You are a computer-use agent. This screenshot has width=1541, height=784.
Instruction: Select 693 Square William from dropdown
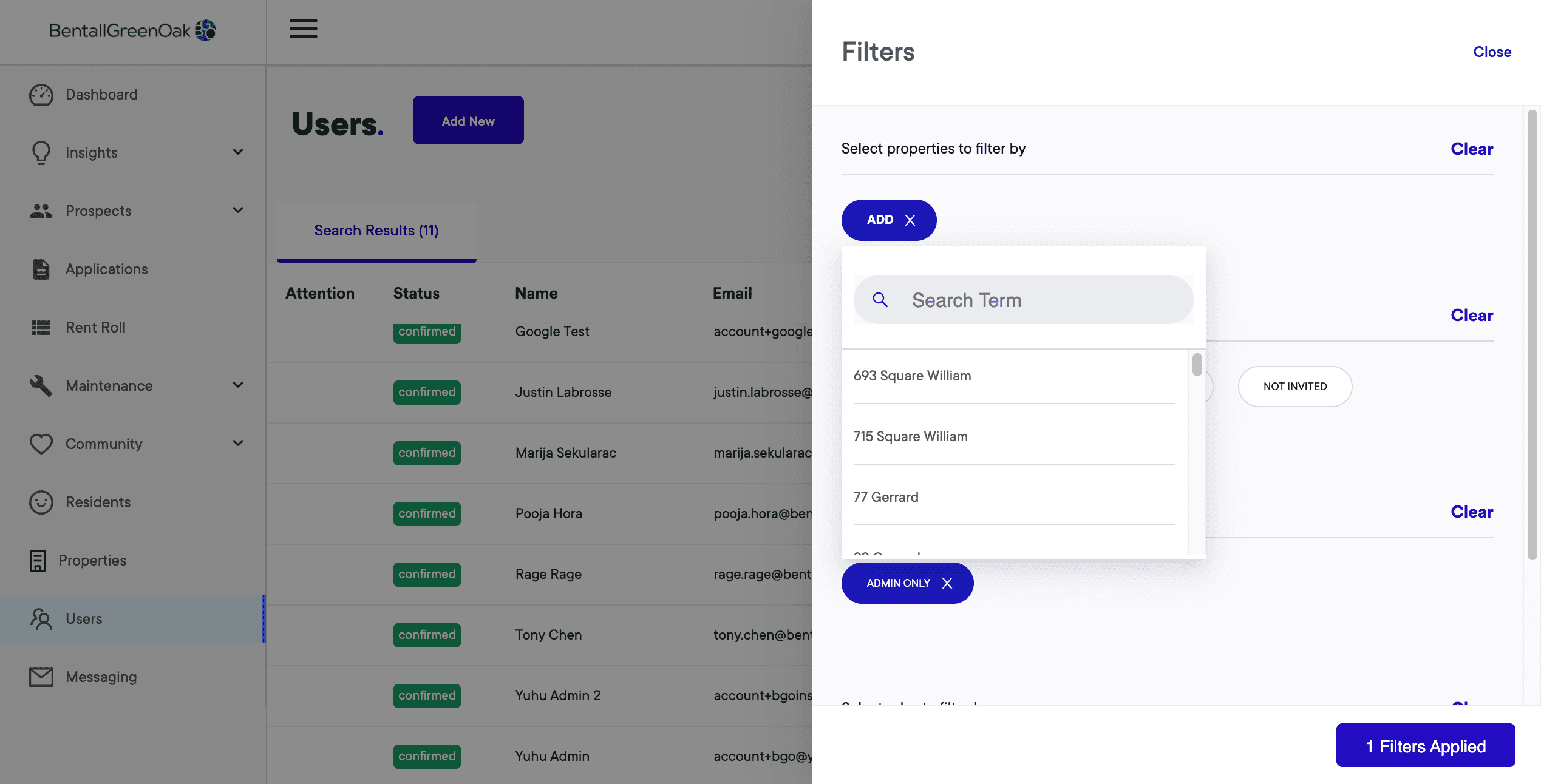(x=1014, y=376)
